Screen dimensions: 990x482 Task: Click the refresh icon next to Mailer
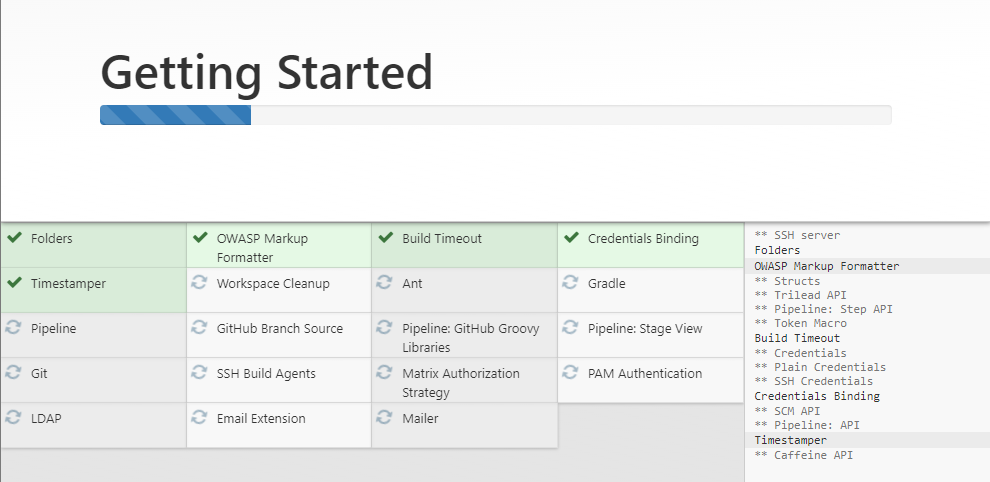(x=386, y=418)
